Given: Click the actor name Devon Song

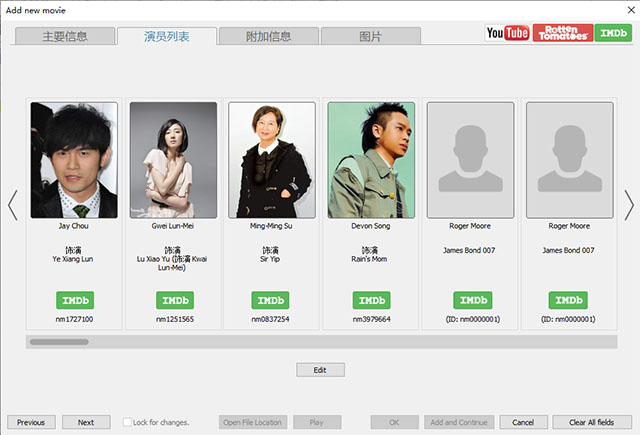Looking at the screenshot, I should click(371, 226).
